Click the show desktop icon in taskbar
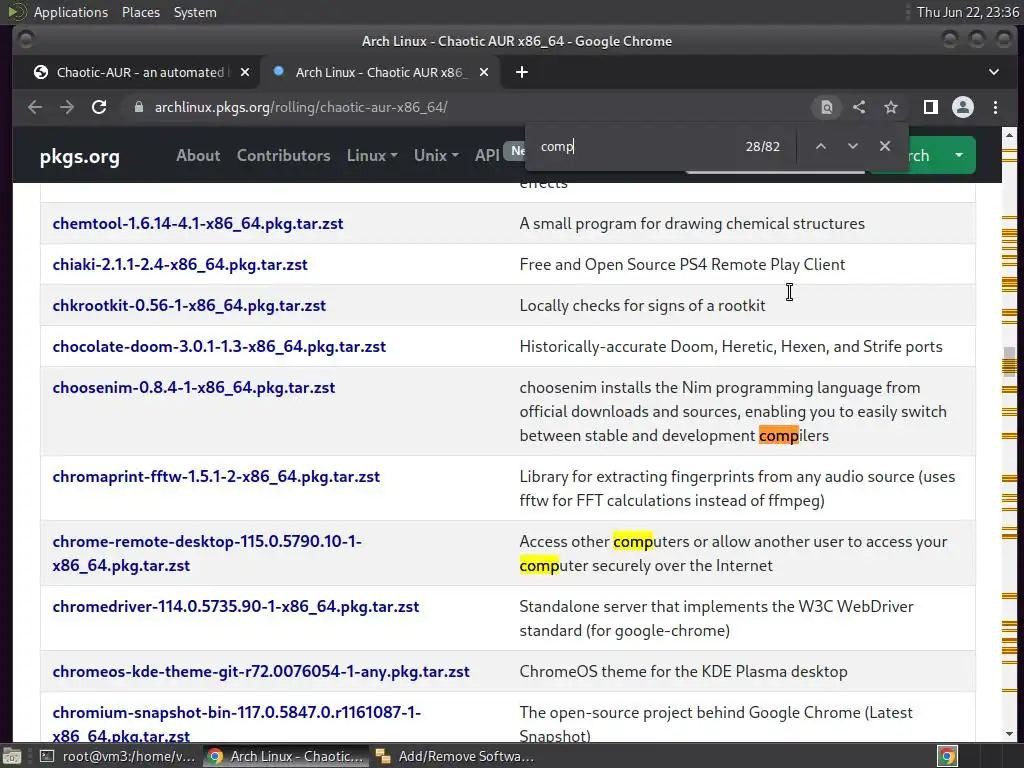1024x768 pixels. point(12,756)
